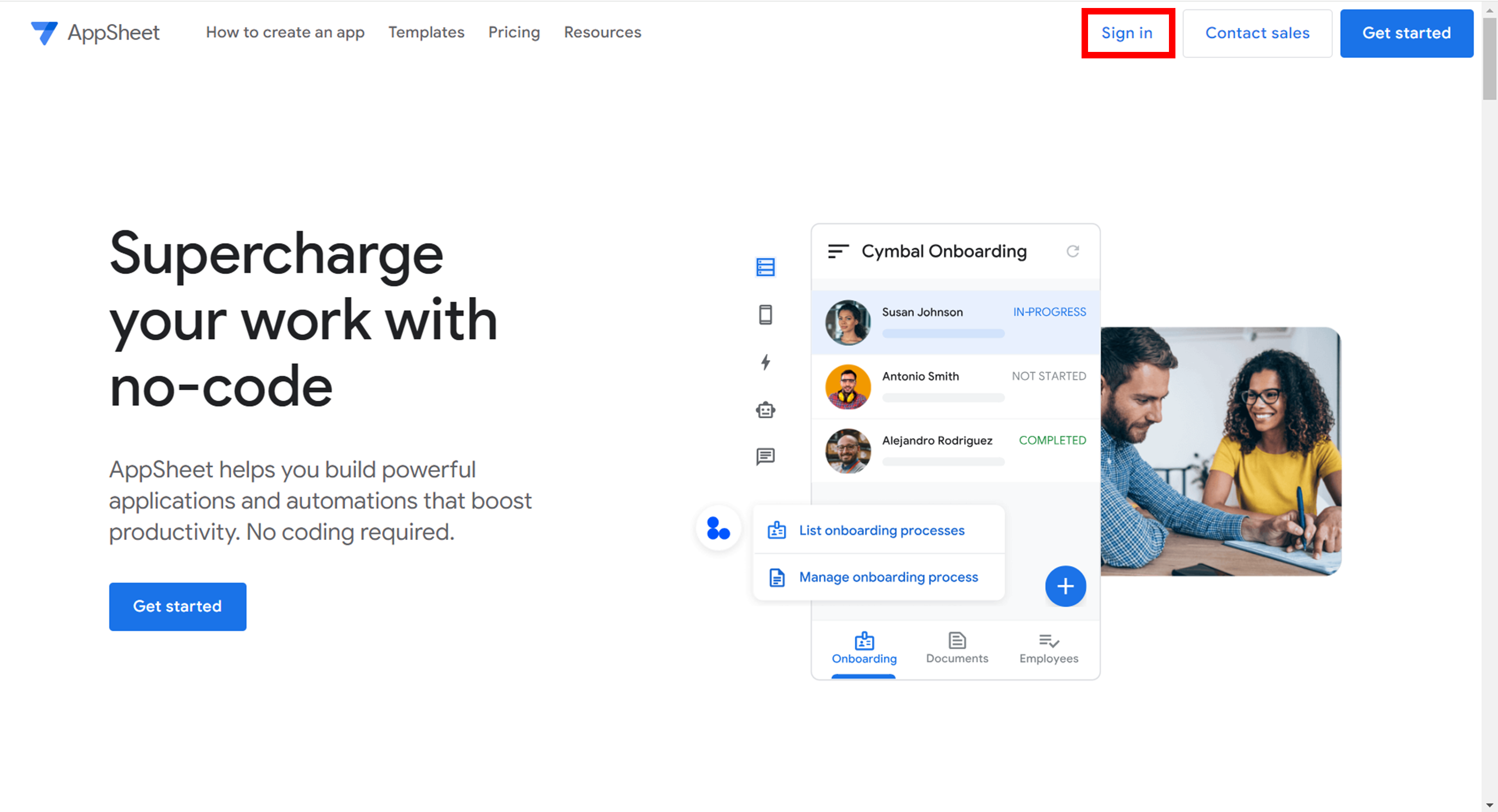
Task: Click Susan Johnson's progress bar
Action: point(943,334)
